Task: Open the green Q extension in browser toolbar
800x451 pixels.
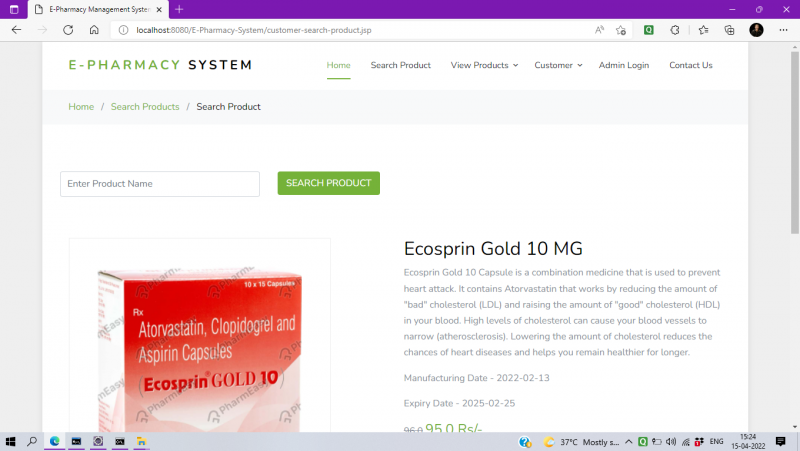Action: 648,30
